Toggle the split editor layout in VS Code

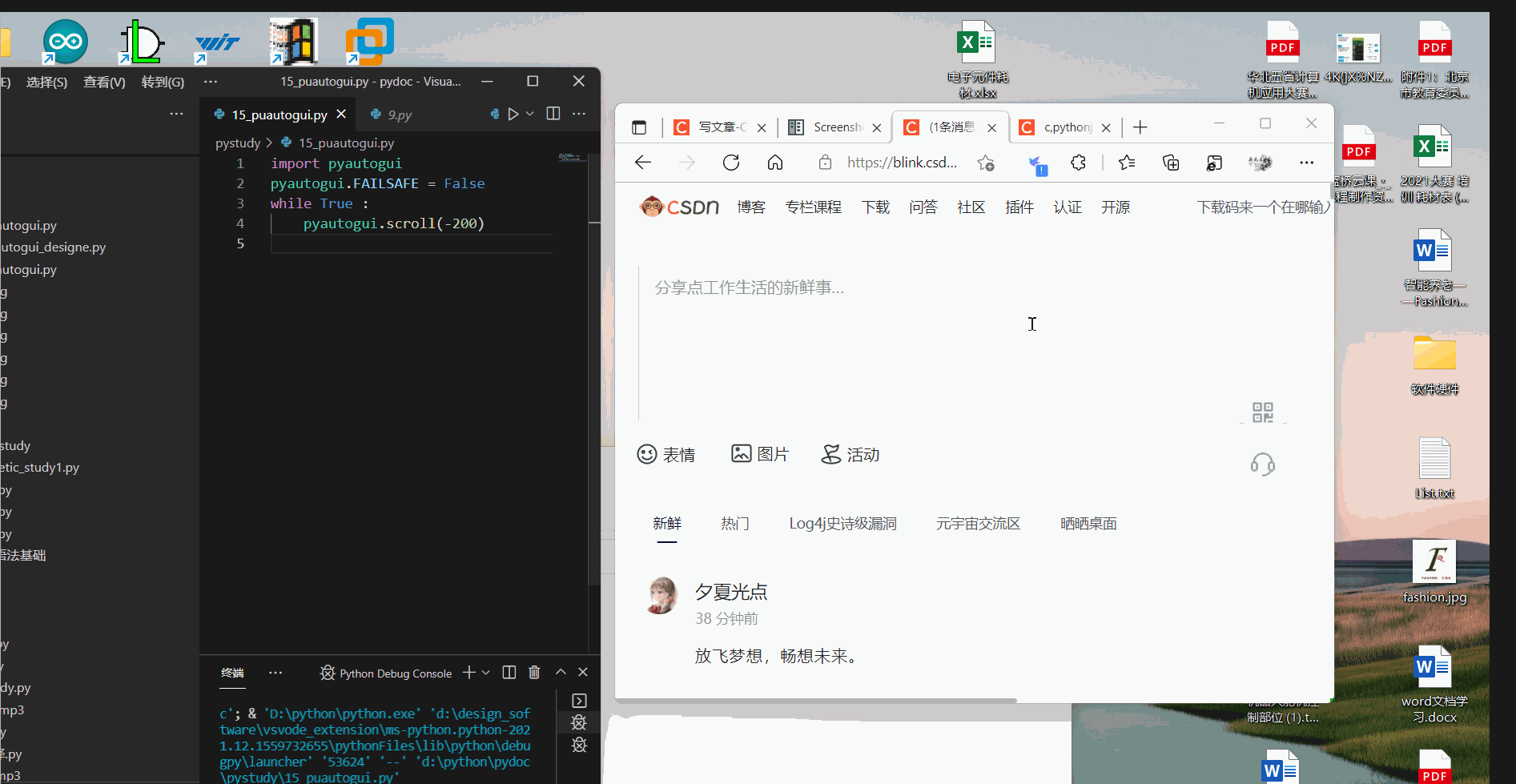pyautogui.click(x=553, y=114)
